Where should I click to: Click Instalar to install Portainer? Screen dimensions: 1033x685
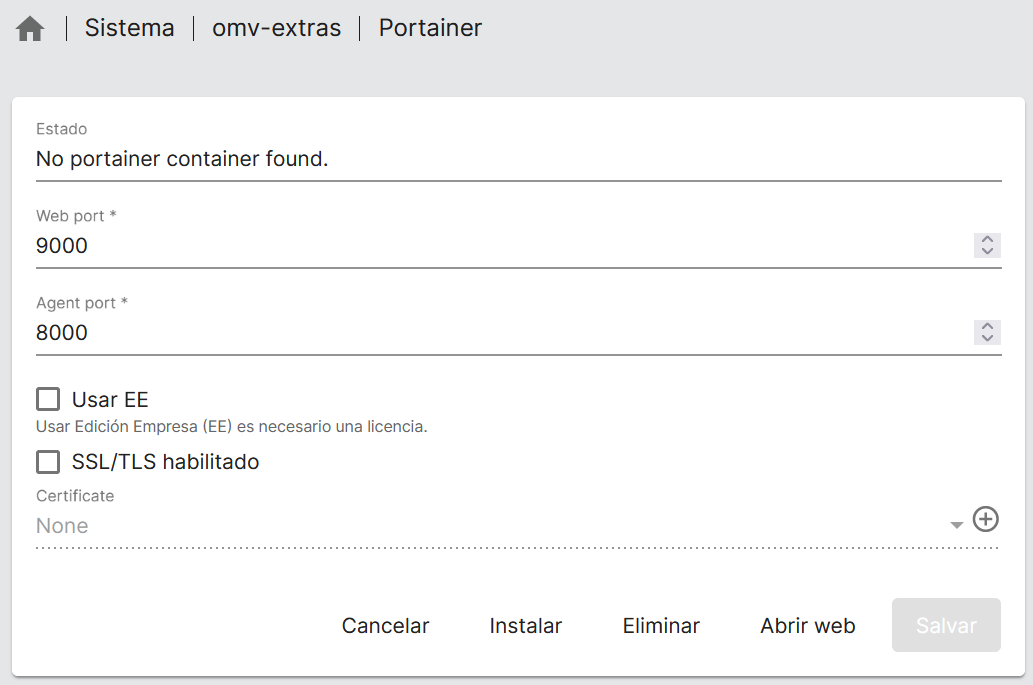(x=525, y=626)
